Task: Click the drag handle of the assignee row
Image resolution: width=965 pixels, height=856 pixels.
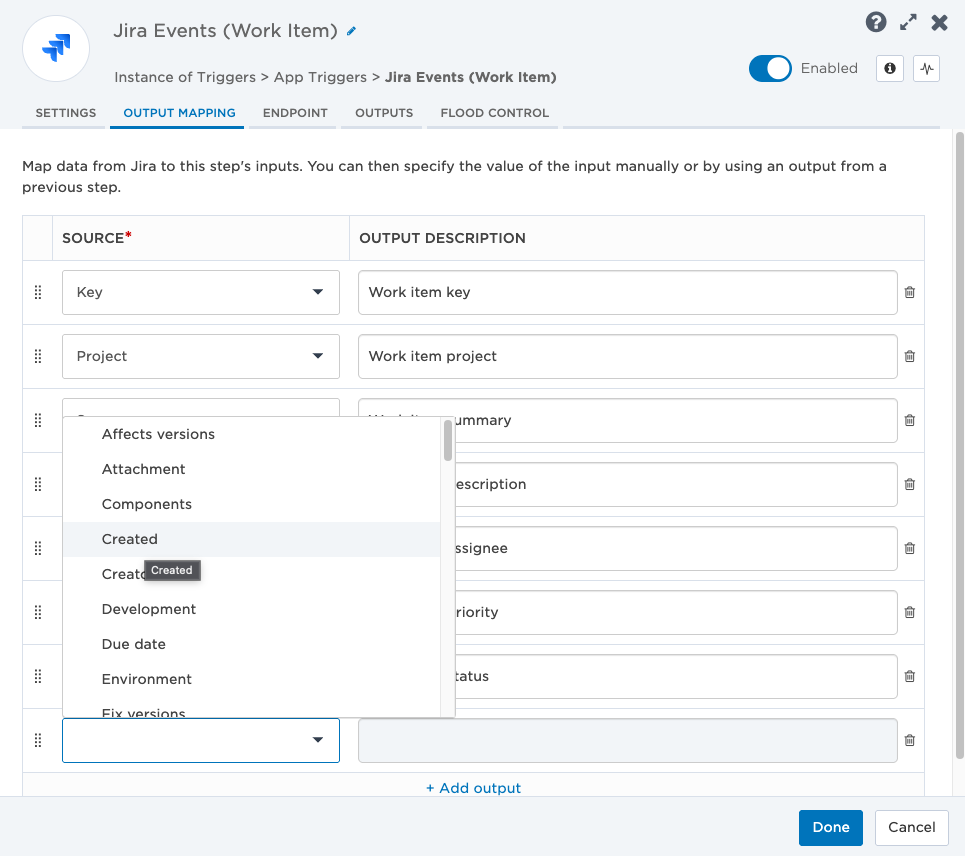Action: [x=38, y=548]
